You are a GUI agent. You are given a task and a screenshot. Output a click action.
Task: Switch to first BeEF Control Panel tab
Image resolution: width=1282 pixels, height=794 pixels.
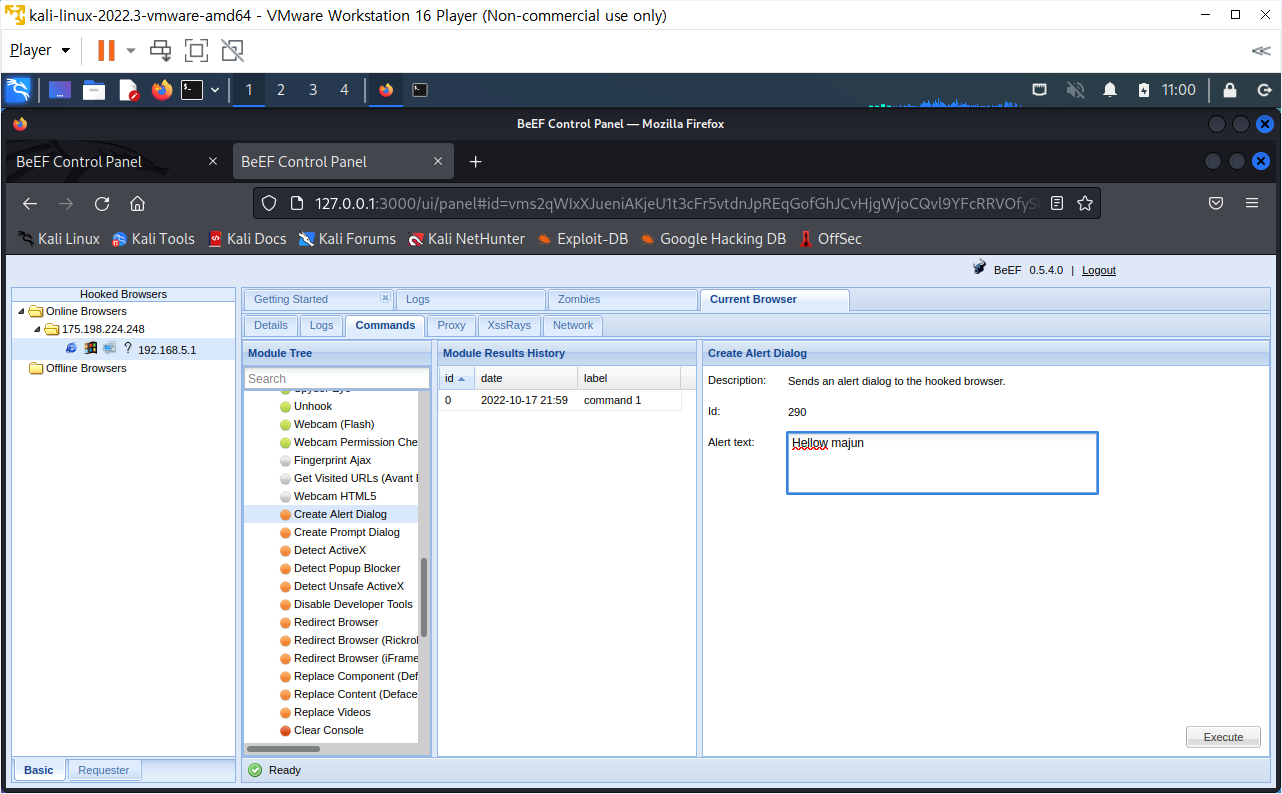(116, 161)
